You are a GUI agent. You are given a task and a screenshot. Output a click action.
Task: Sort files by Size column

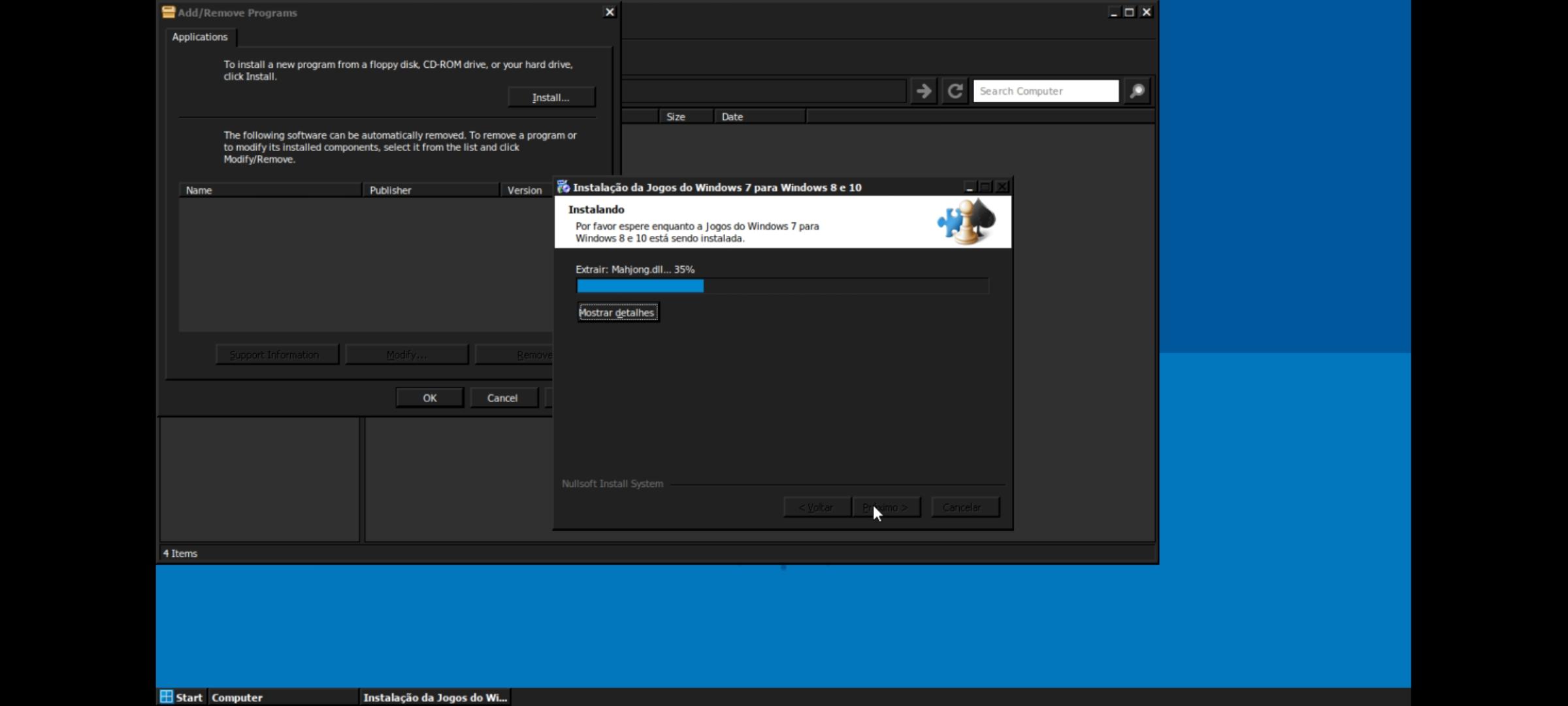pyautogui.click(x=686, y=117)
